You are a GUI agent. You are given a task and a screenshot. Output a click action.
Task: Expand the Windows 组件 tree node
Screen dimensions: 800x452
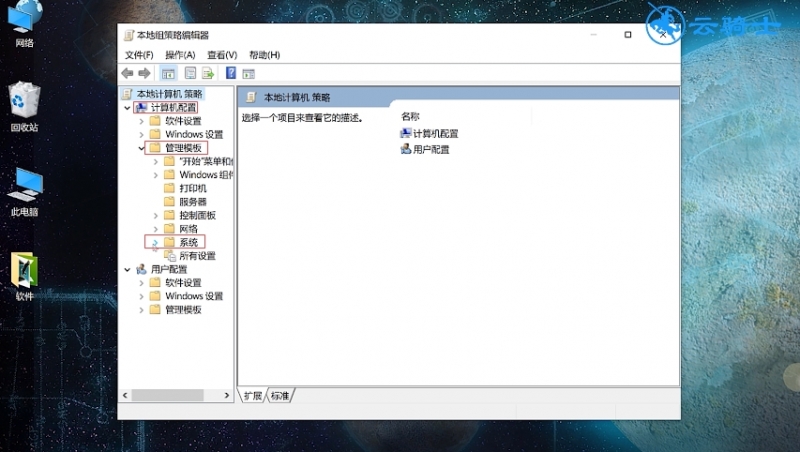(156, 175)
